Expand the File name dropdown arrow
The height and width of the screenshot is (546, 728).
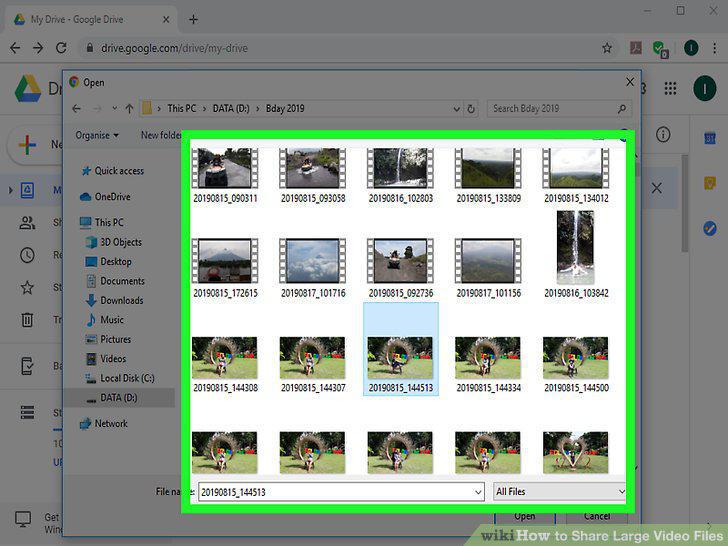(x=478, y=492)
